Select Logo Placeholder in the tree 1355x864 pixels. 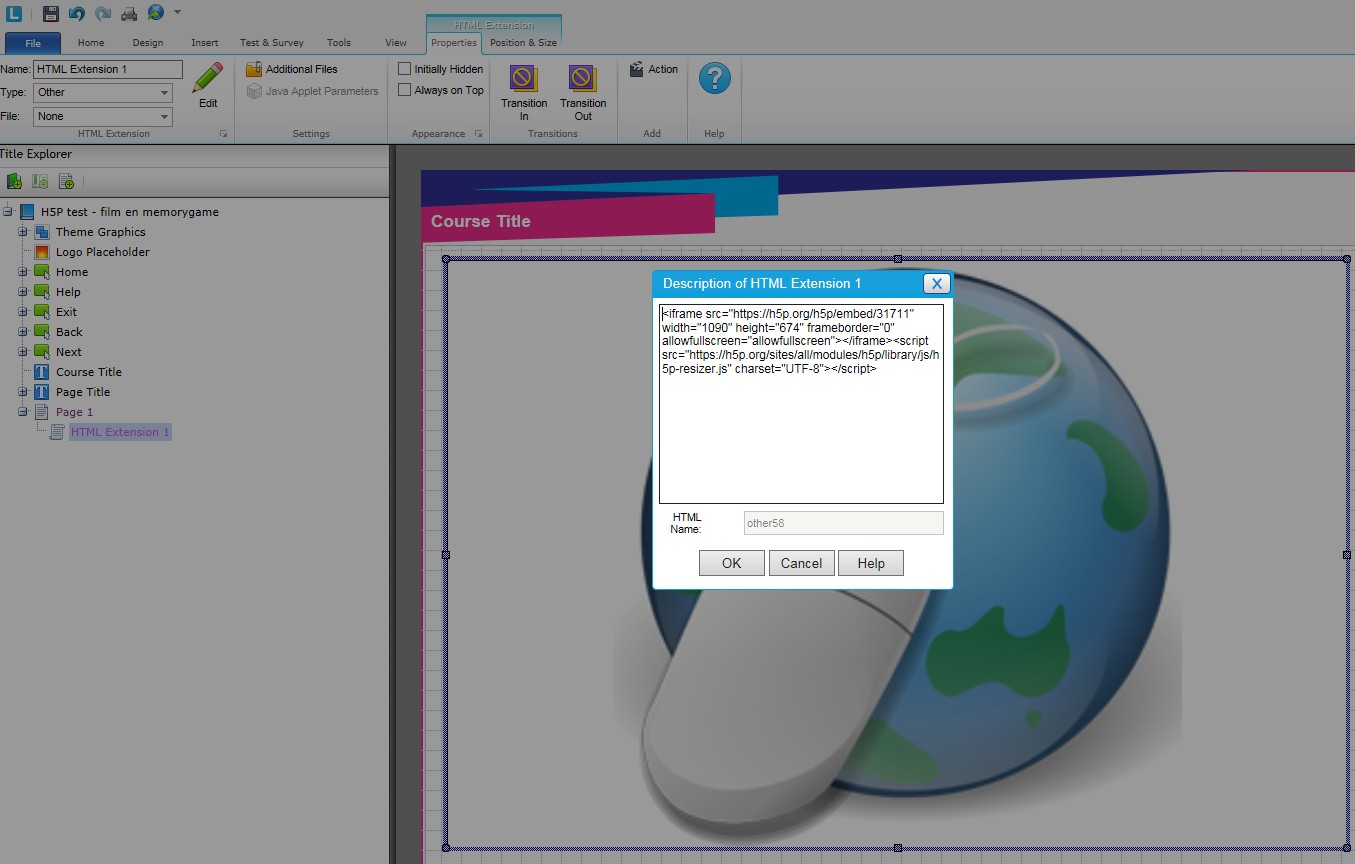pyautogui.click(x=103, y=252)
